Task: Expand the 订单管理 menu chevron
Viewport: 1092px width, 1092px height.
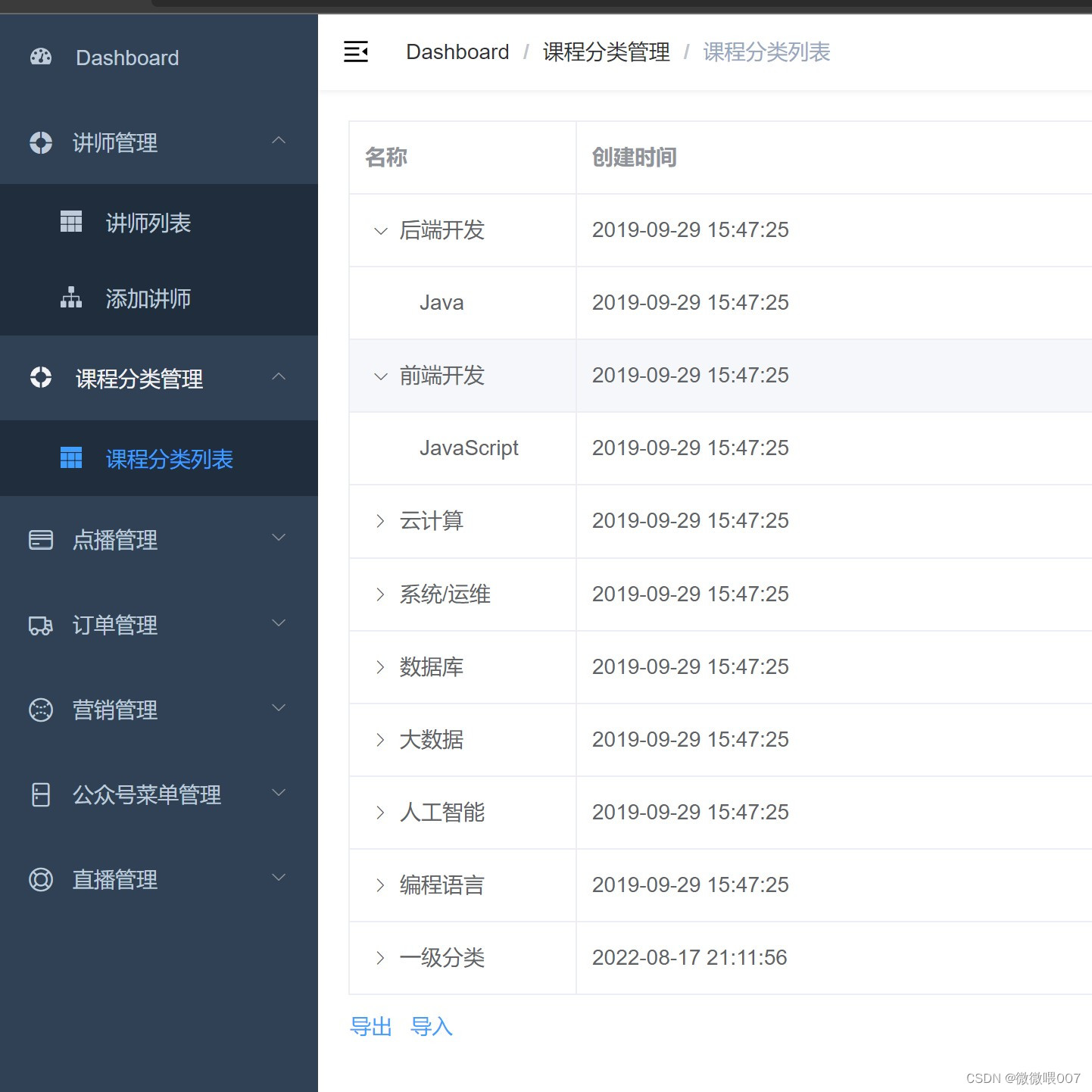Action: (279, 623)
